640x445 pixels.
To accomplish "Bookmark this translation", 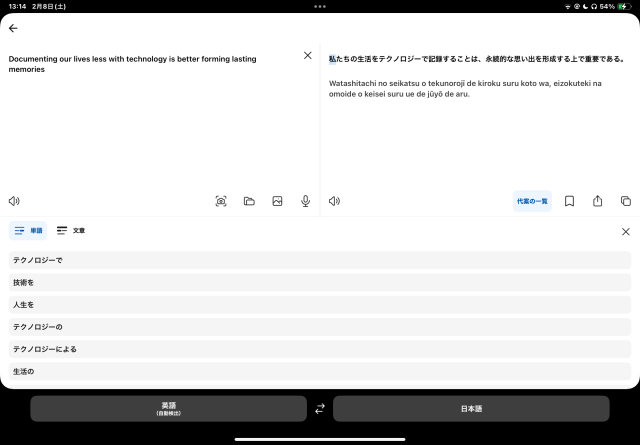I will [569, 201].
